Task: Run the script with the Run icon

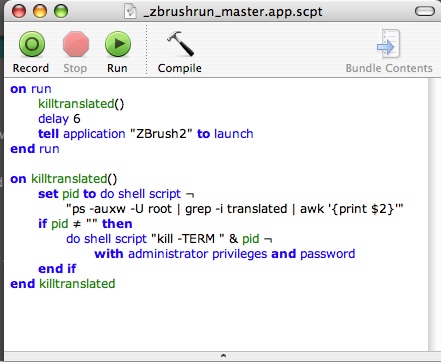Action: click(x=118, y=44)
